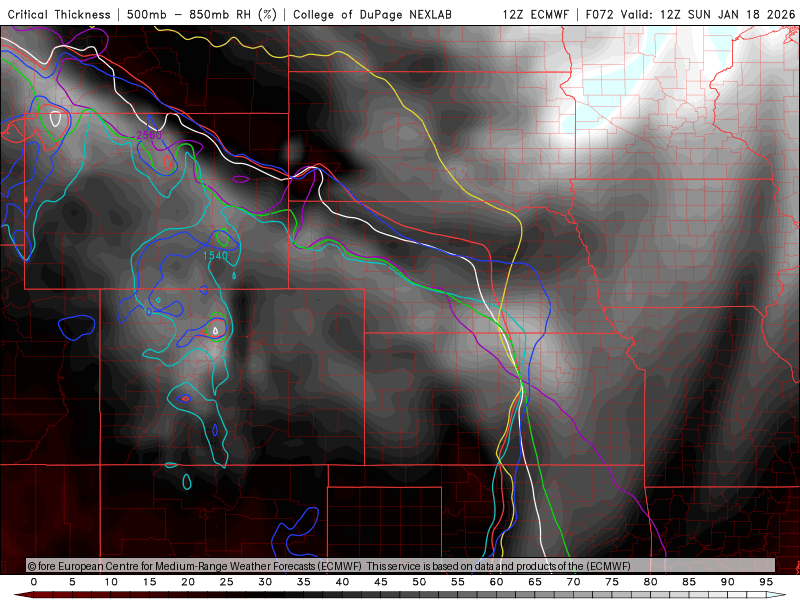Click the "45" value on the color scale
This screenshot has width=800, height=600.
[381, 582]
